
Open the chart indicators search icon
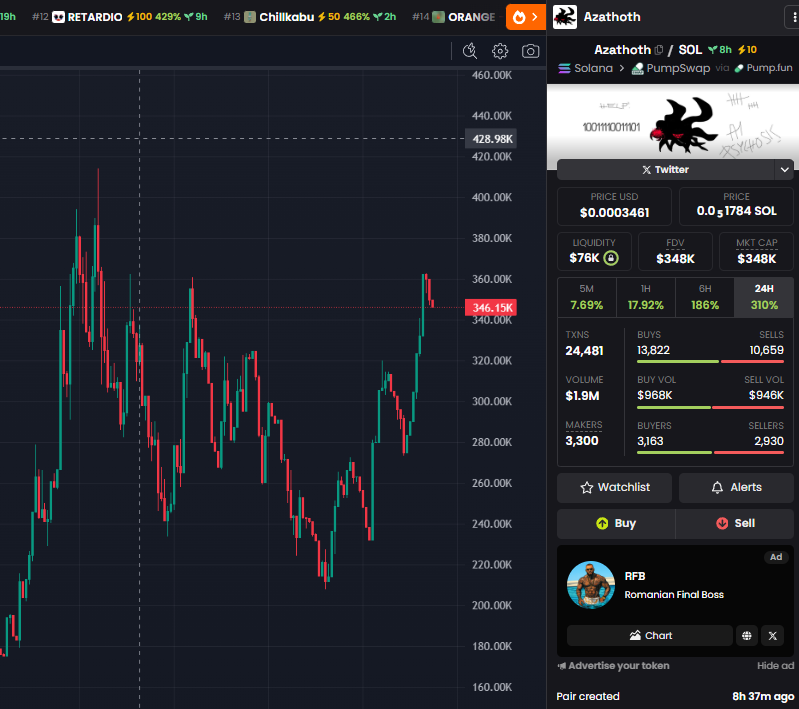tap(469, 51)
